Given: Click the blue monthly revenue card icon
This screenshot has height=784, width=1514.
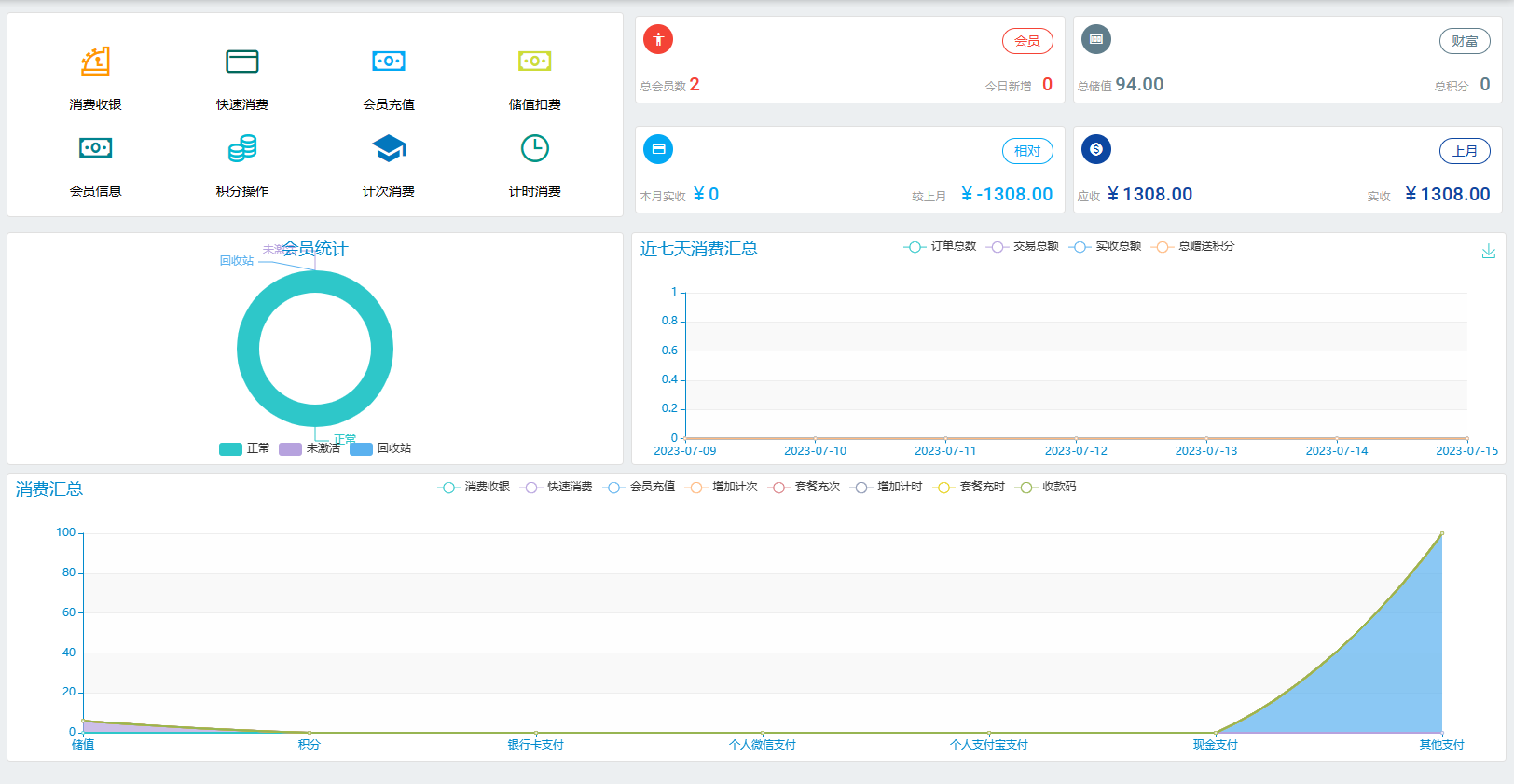Looking at the screenshot, I should pos(658,149).
